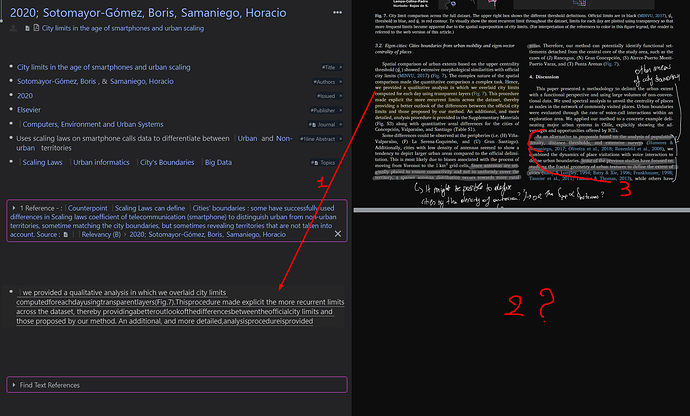Remove the Journal tag with its x
The height and width of the screenshot is (416, 690).
[341, 125]
